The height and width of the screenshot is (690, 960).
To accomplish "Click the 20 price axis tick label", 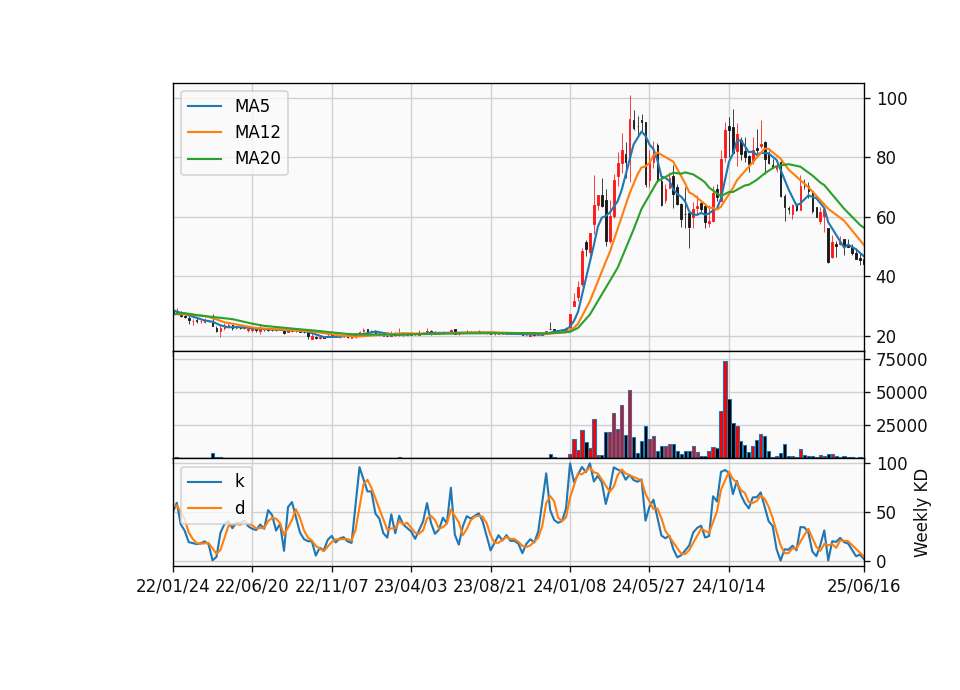I will pos(886,336).
